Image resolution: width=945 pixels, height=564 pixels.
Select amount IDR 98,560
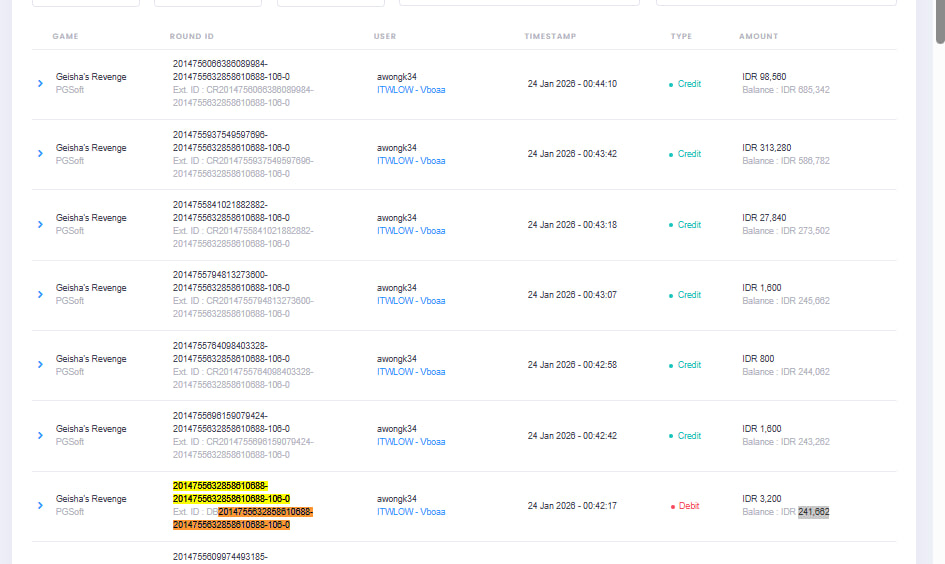tap(764, 77)
